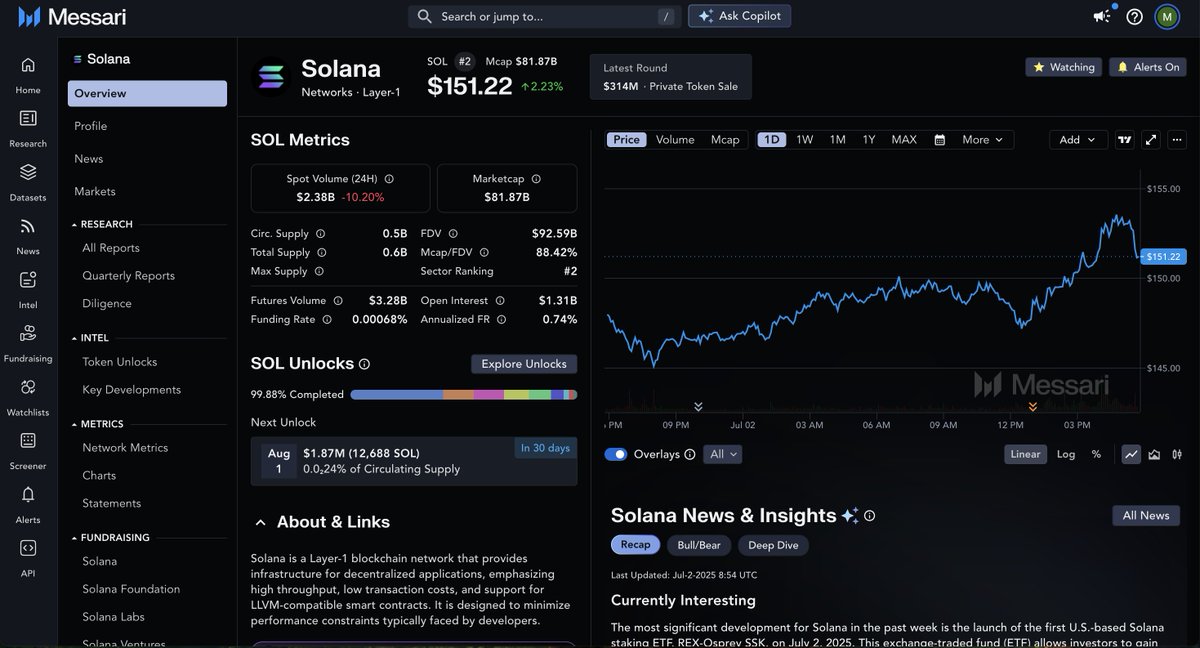1200x648 pixels.
Task: Click the SOL unlocks progress bar
Action: [x=464, y=395]
